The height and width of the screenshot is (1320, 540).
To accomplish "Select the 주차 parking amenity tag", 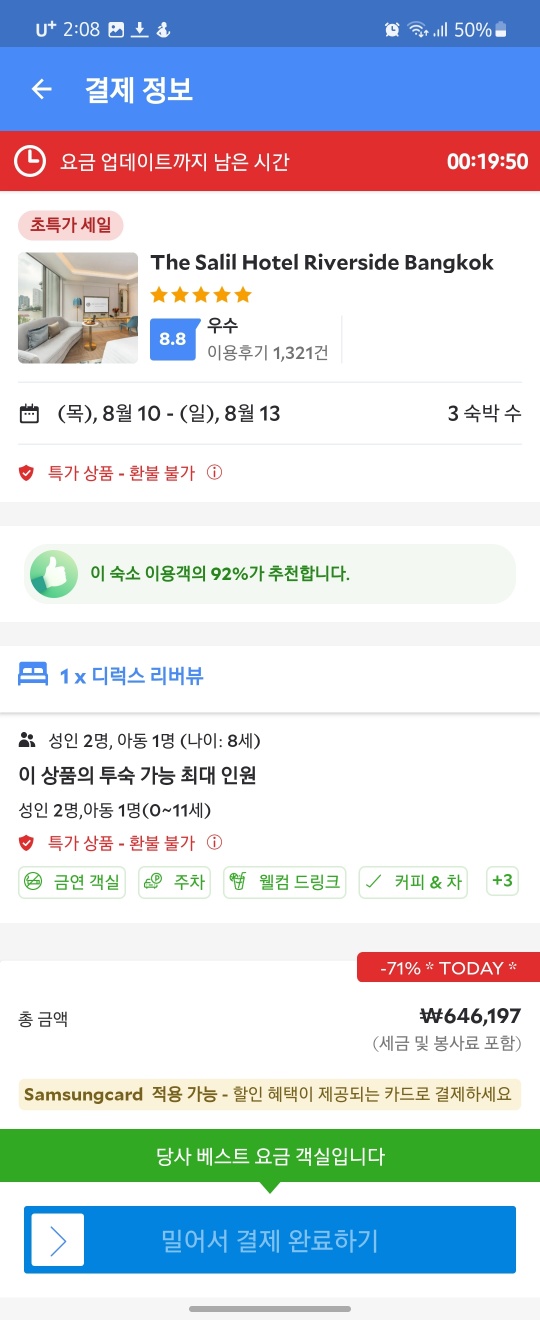I will [174, 882].
